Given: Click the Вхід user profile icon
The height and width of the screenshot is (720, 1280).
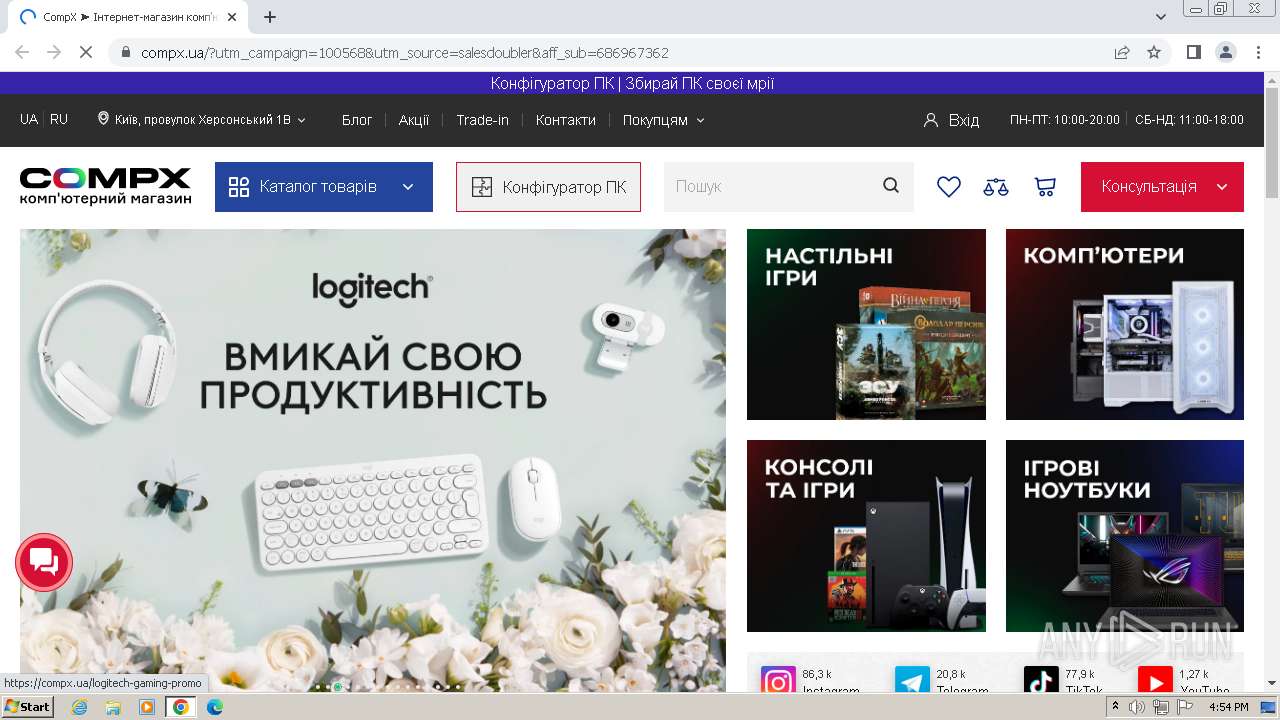Looking at the screenshot, I should [x=931, y=120].
